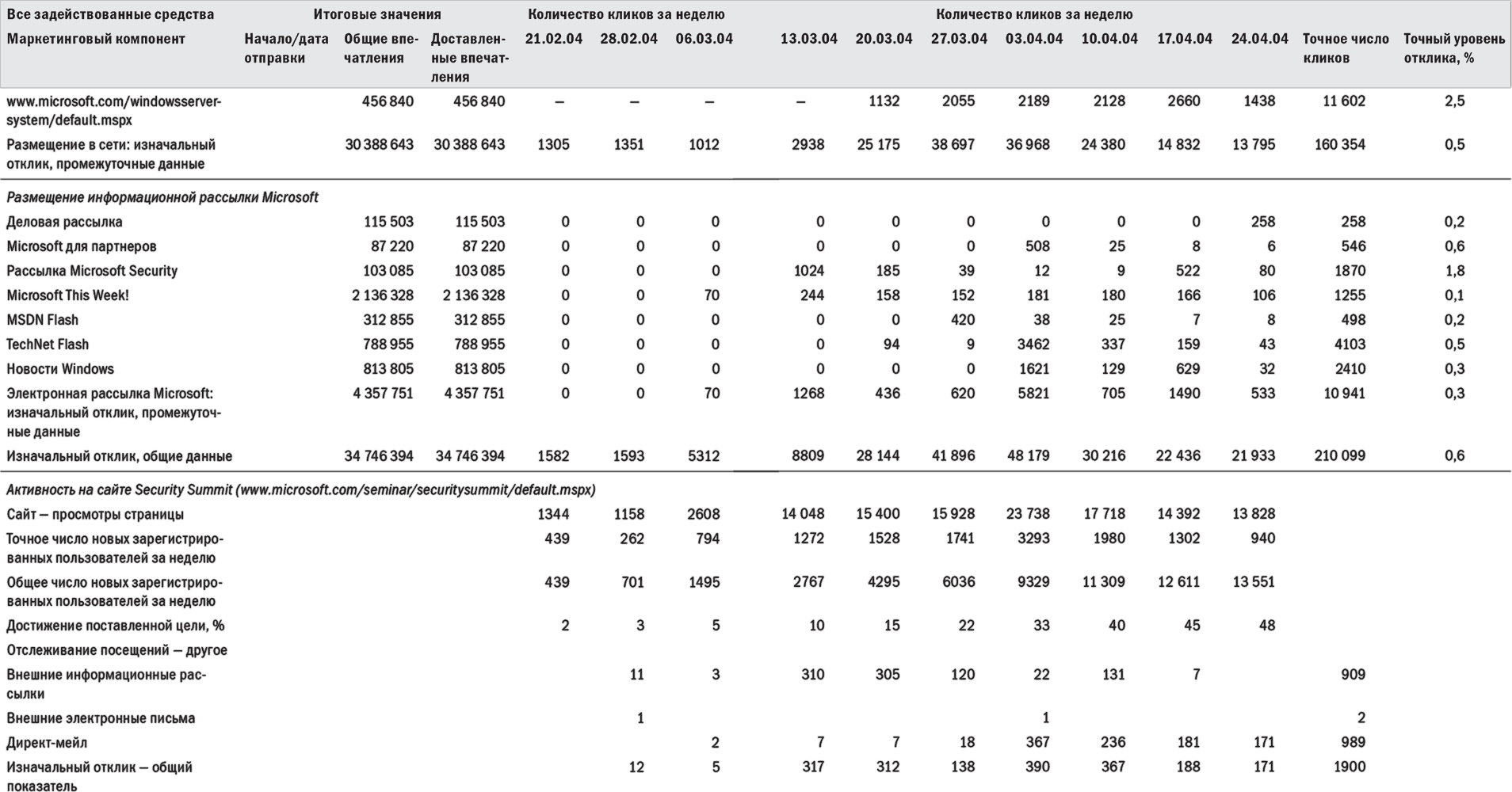1512x792 pixels.
Task: Click the 'Сайт — просмотры страницы' row label
Action: click(x=95, y=515)
